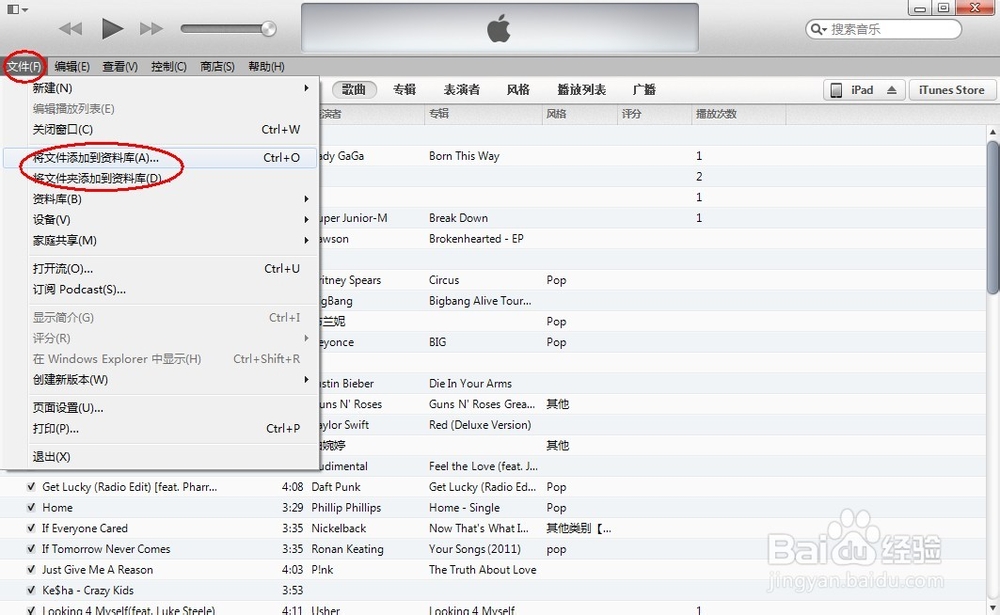This screenshot has height=615, width=1000.
Task: Uncheck Ke$ha - Crazy Kids checkbox
Action: 31,590
